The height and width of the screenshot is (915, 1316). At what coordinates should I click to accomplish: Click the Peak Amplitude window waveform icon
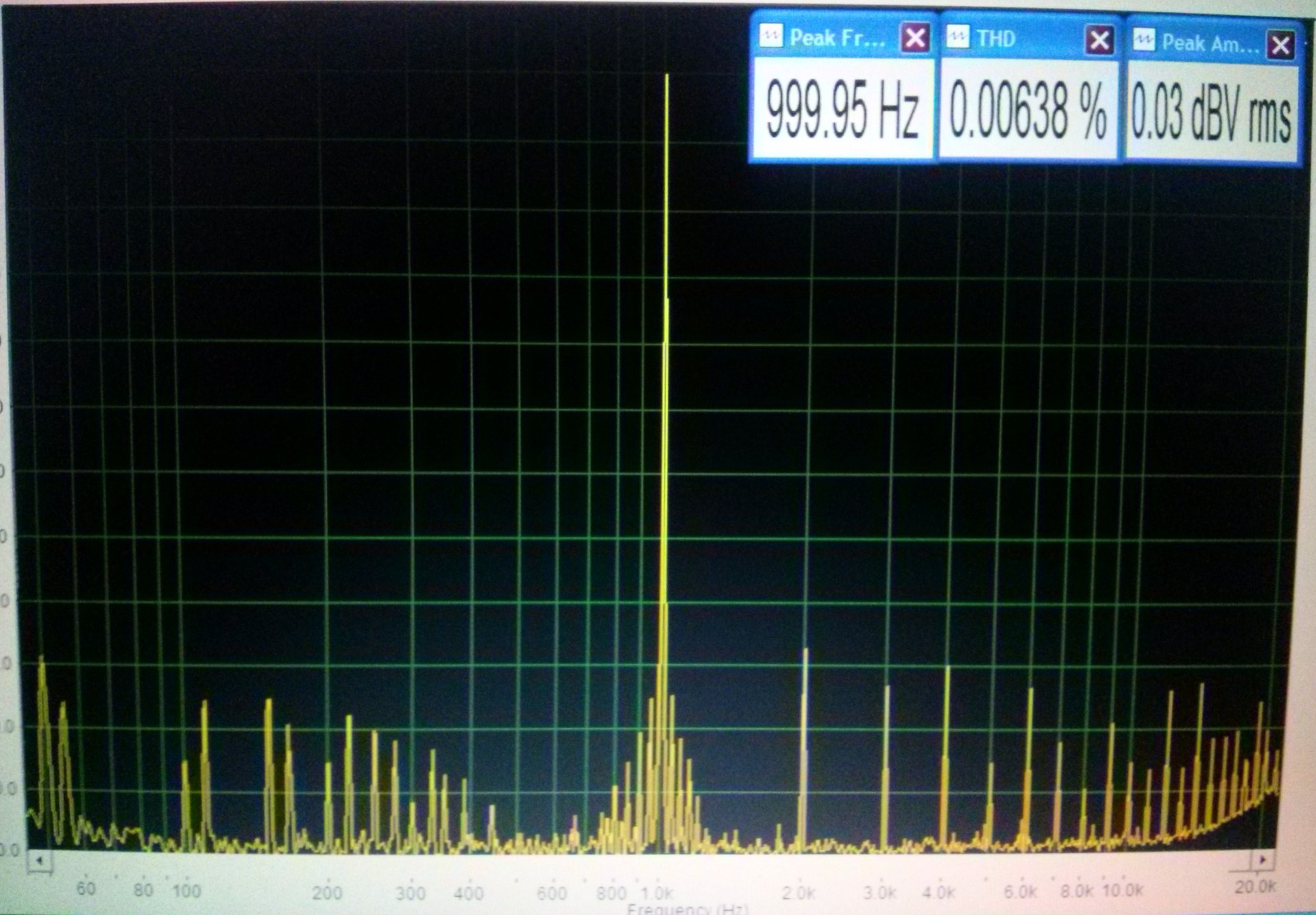(x=1143, y=40)
